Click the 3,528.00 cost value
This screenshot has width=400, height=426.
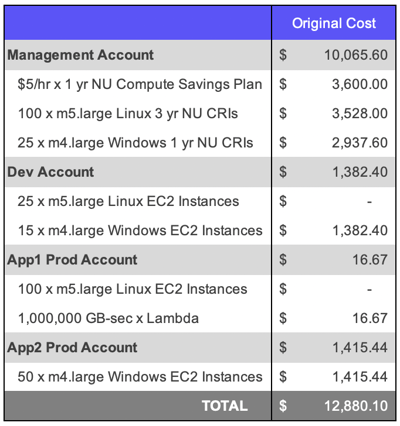[x=360, y=114]
